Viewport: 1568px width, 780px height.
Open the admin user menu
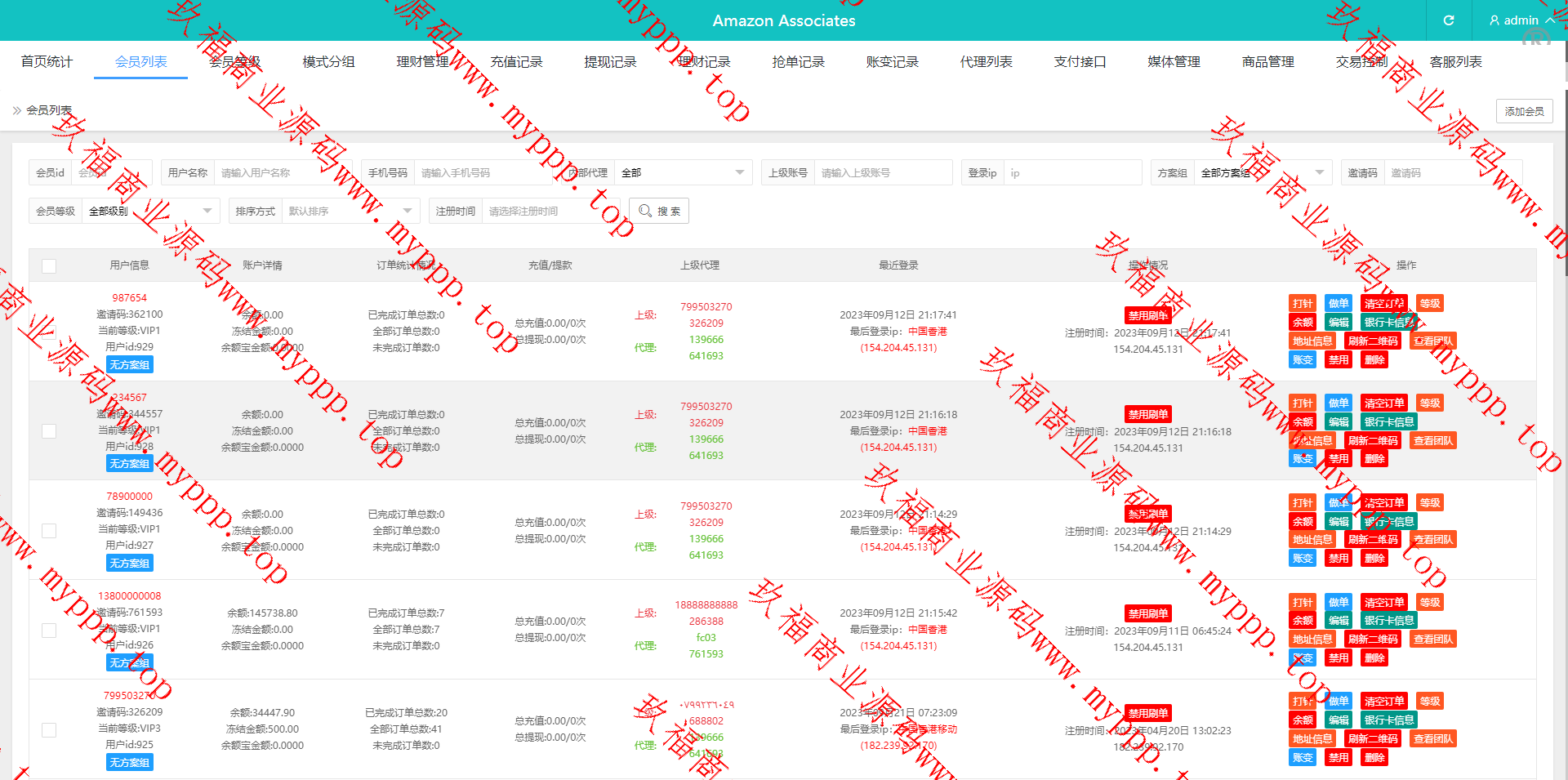pyautogui.click(x=1520, y=20)
